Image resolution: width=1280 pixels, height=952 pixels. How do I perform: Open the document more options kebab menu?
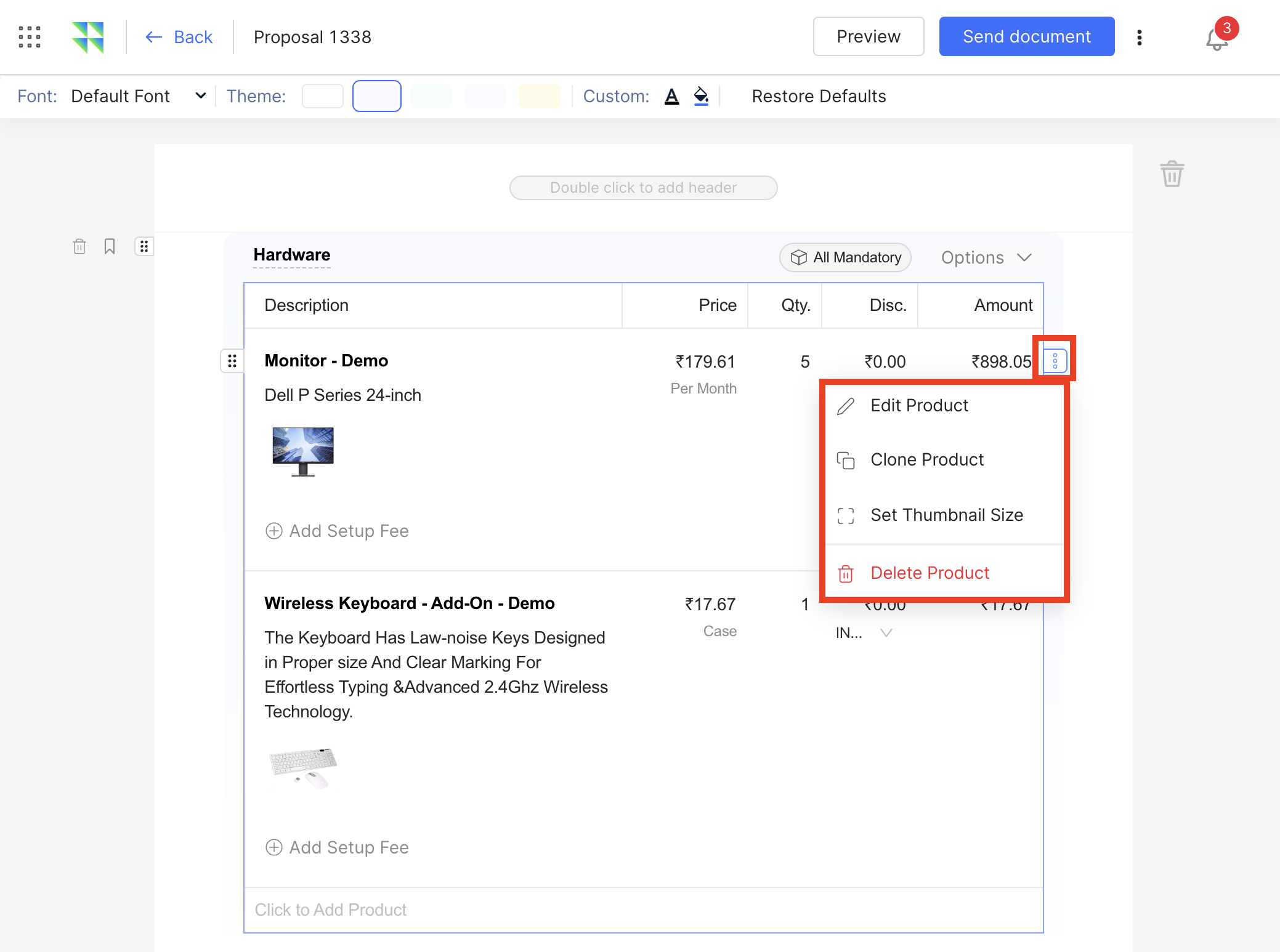[x=1140, y=38]
